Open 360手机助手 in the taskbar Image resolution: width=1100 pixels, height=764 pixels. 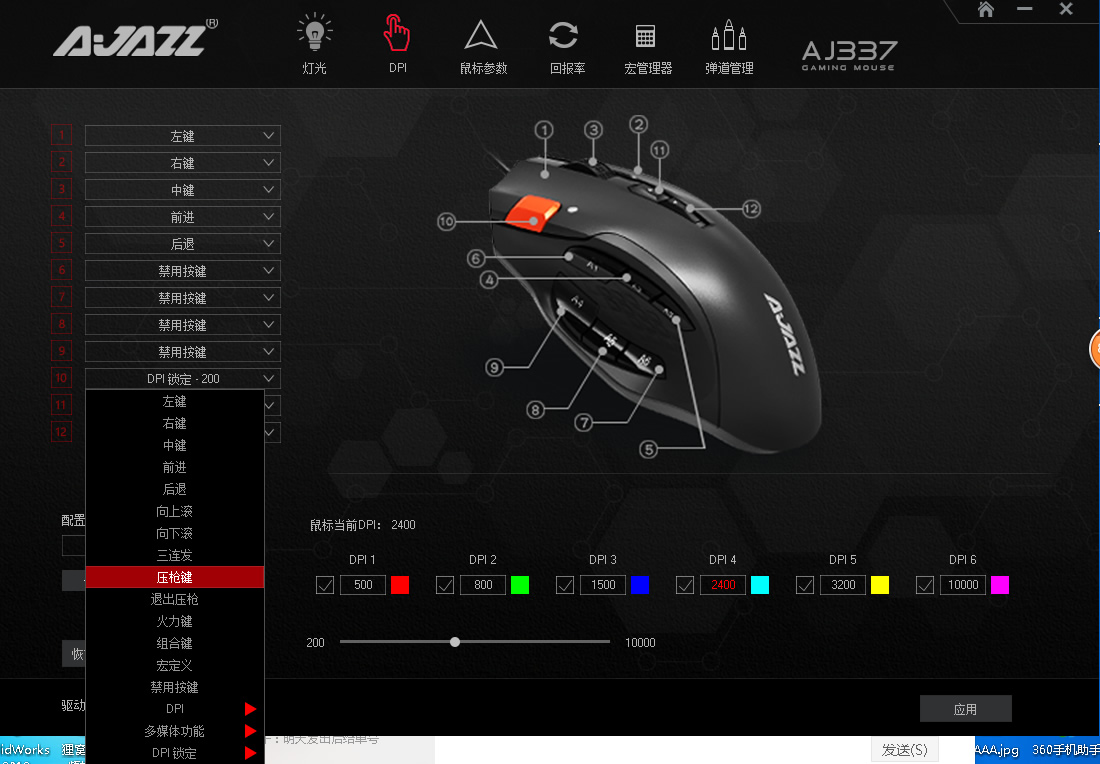point(1065,750)
